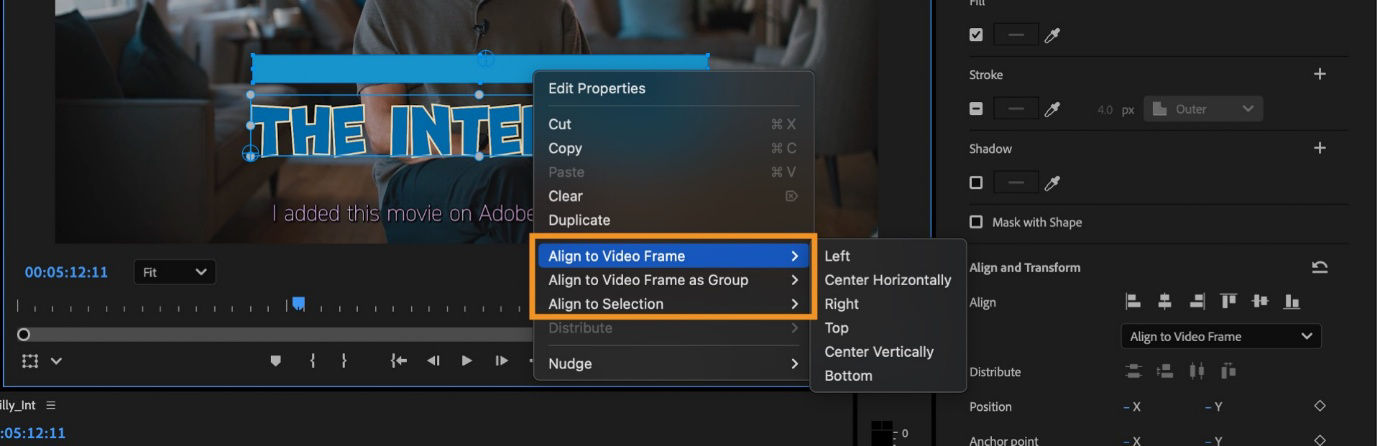The image size is (1380, 446).
Task: Click the Align Center Horizontally icon
Action: [x=1165, y=301]
